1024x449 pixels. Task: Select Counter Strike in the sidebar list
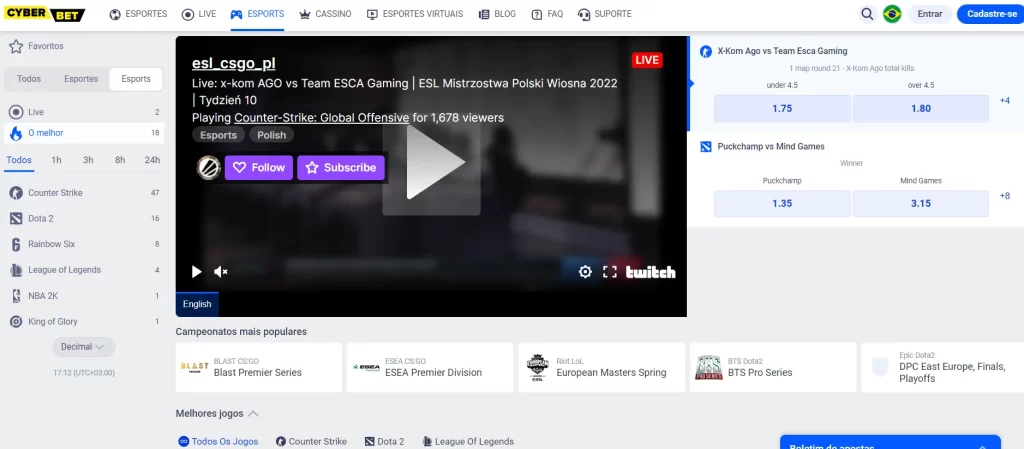tap(84, 193)
